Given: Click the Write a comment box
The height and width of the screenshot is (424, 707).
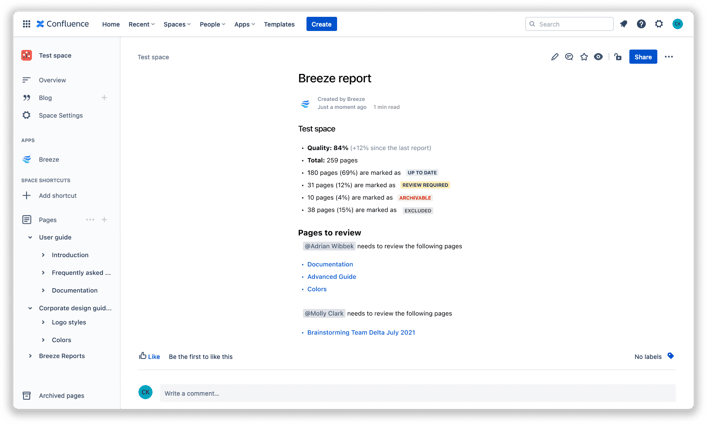Looking at the screenshot, I should (418, 393).
